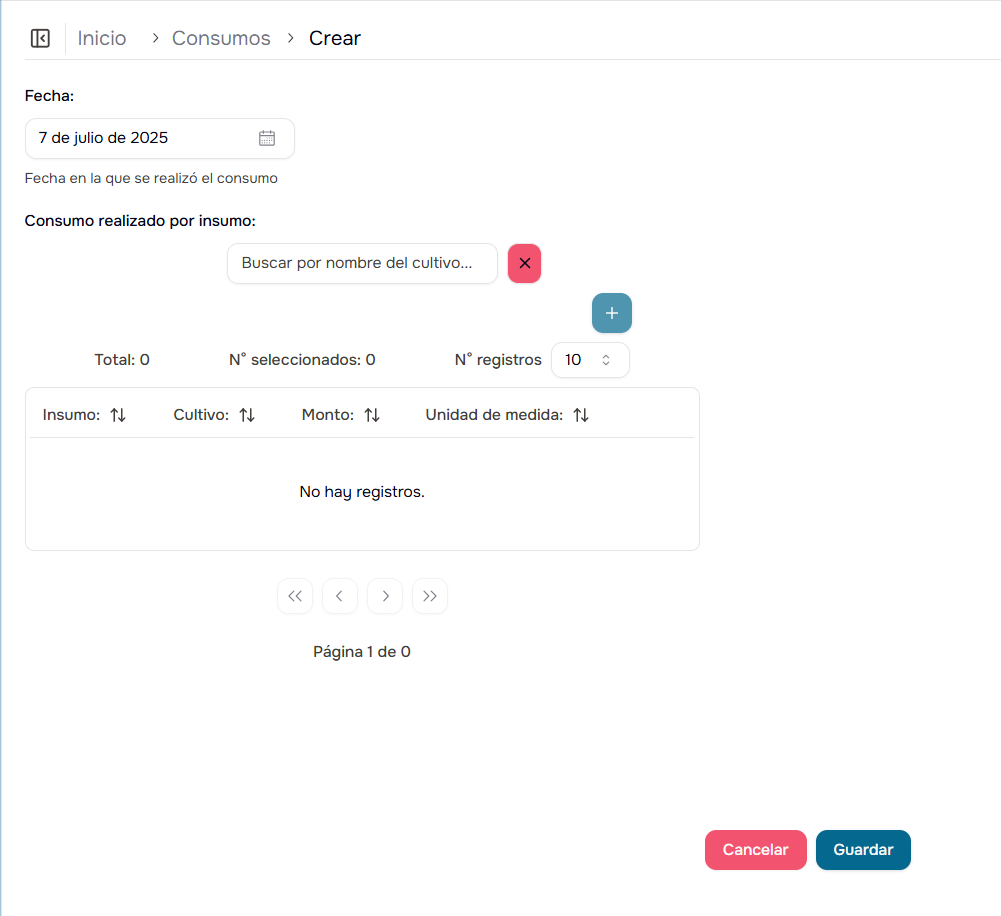This screenshot has width=1001, height=916.
Task: Jump to last page of table
Action: (430, 596)
